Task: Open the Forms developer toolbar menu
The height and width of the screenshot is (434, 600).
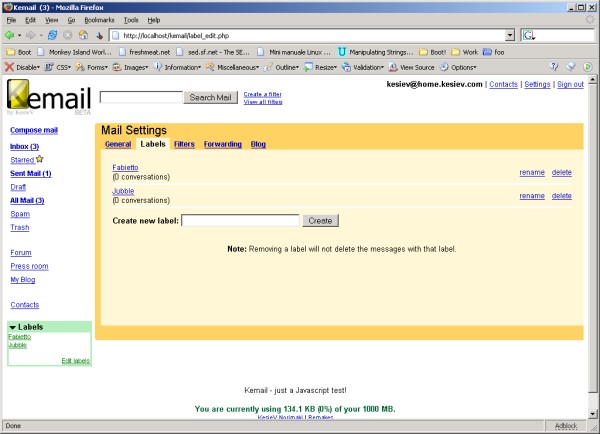Action: [92, 67]
